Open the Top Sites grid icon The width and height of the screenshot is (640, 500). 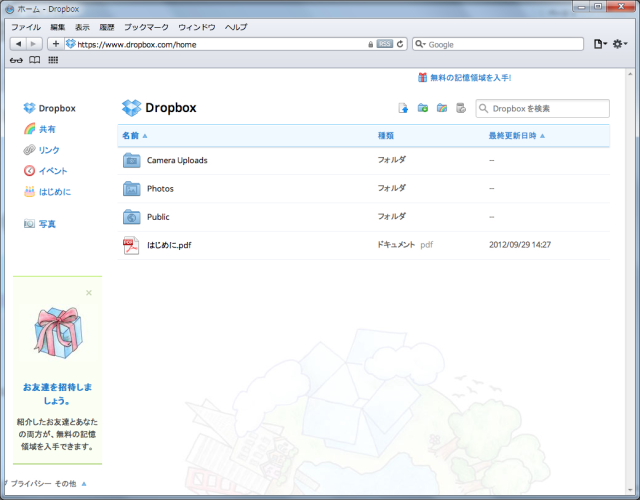point(53,60)
